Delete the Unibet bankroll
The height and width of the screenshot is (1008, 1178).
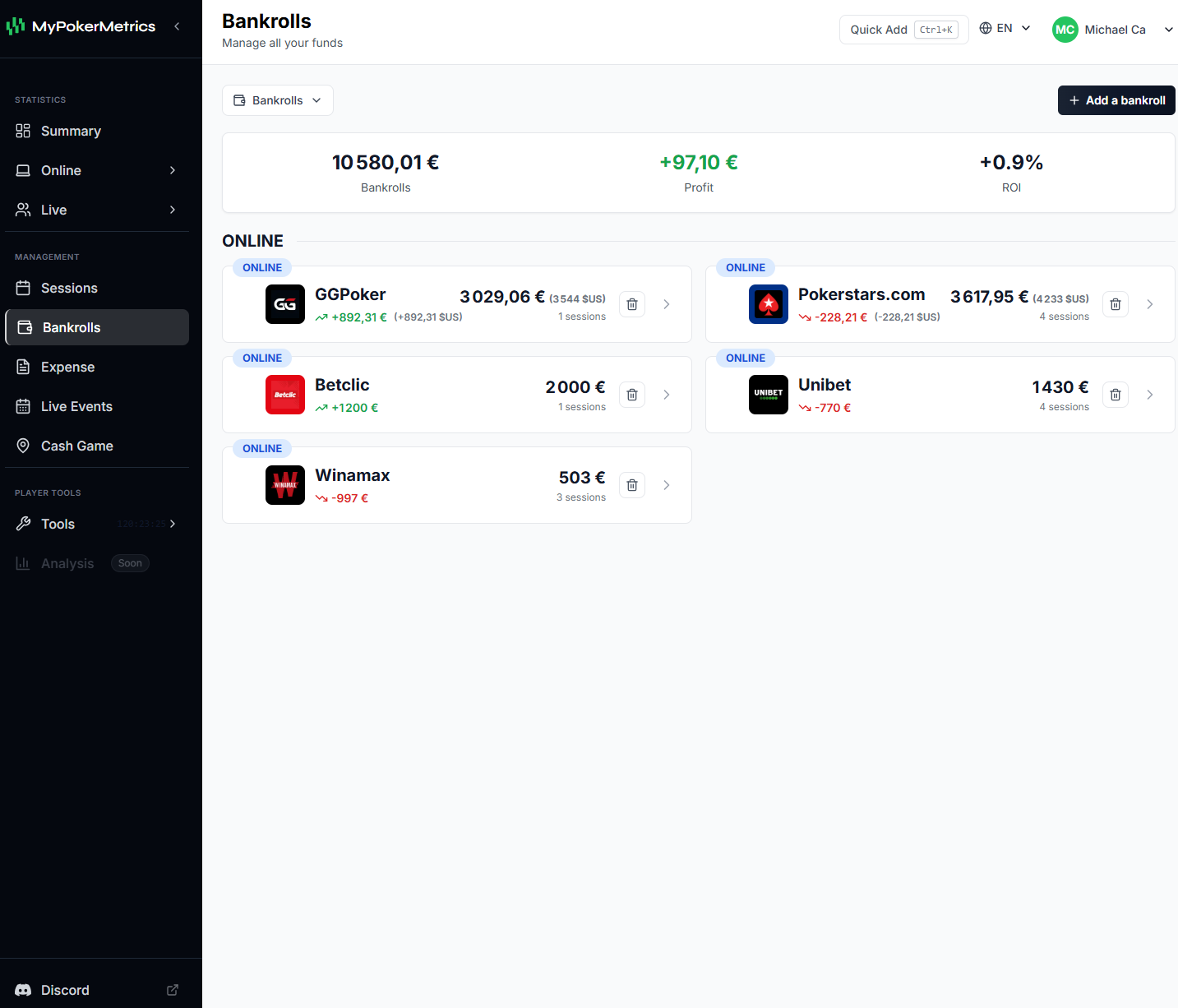(x=1115, y=395)
